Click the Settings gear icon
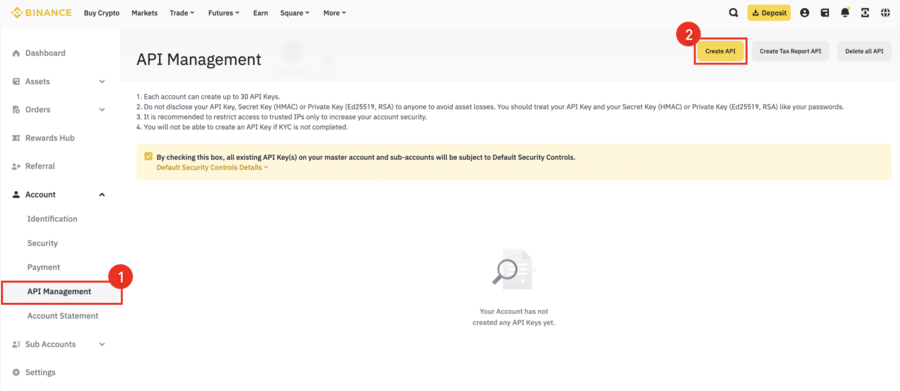Image resolution: width=900 pixels, height=391 pixels. point(16,373)
